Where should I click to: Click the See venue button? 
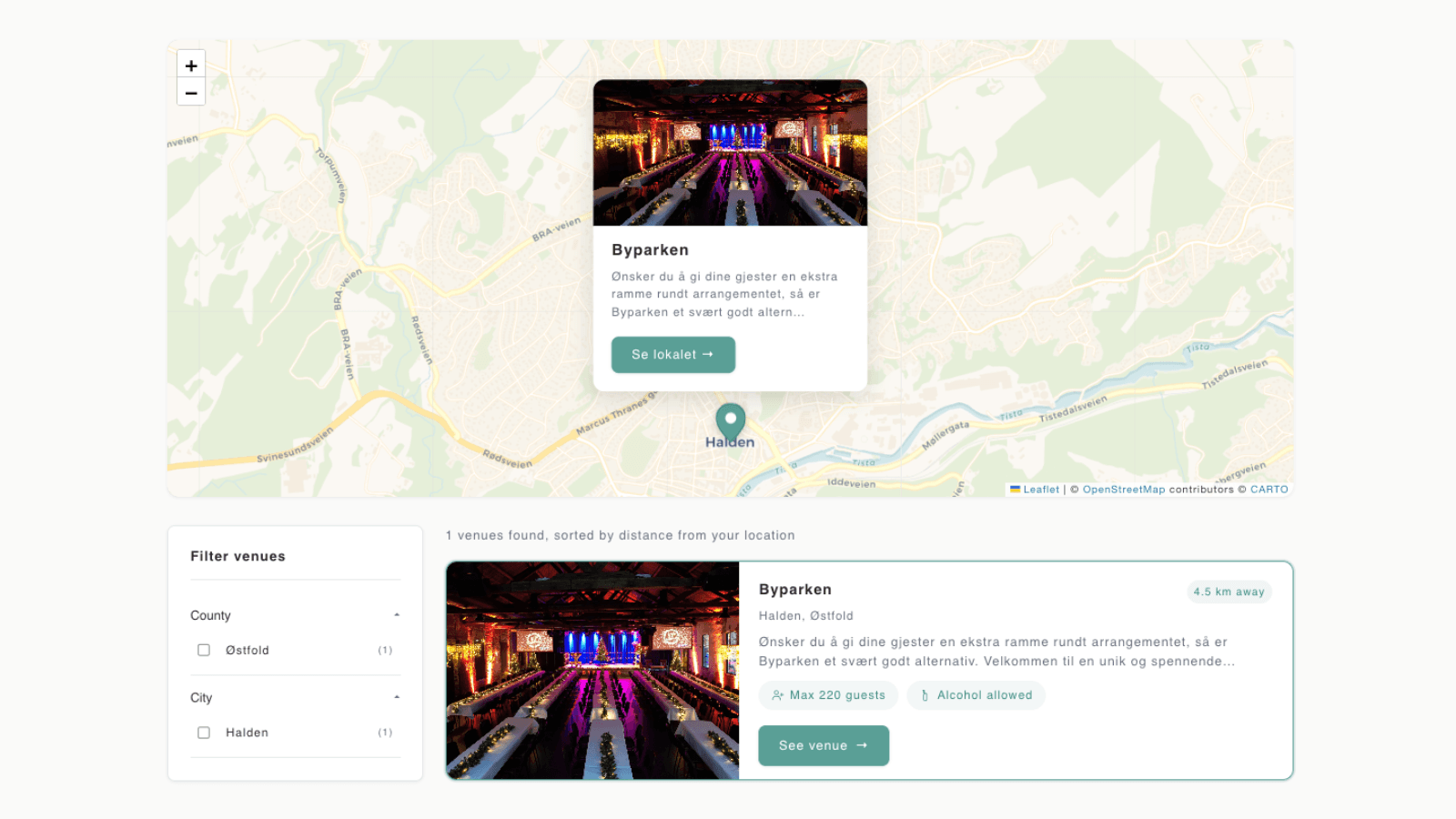pyautogui.click(x=824, y=745)
